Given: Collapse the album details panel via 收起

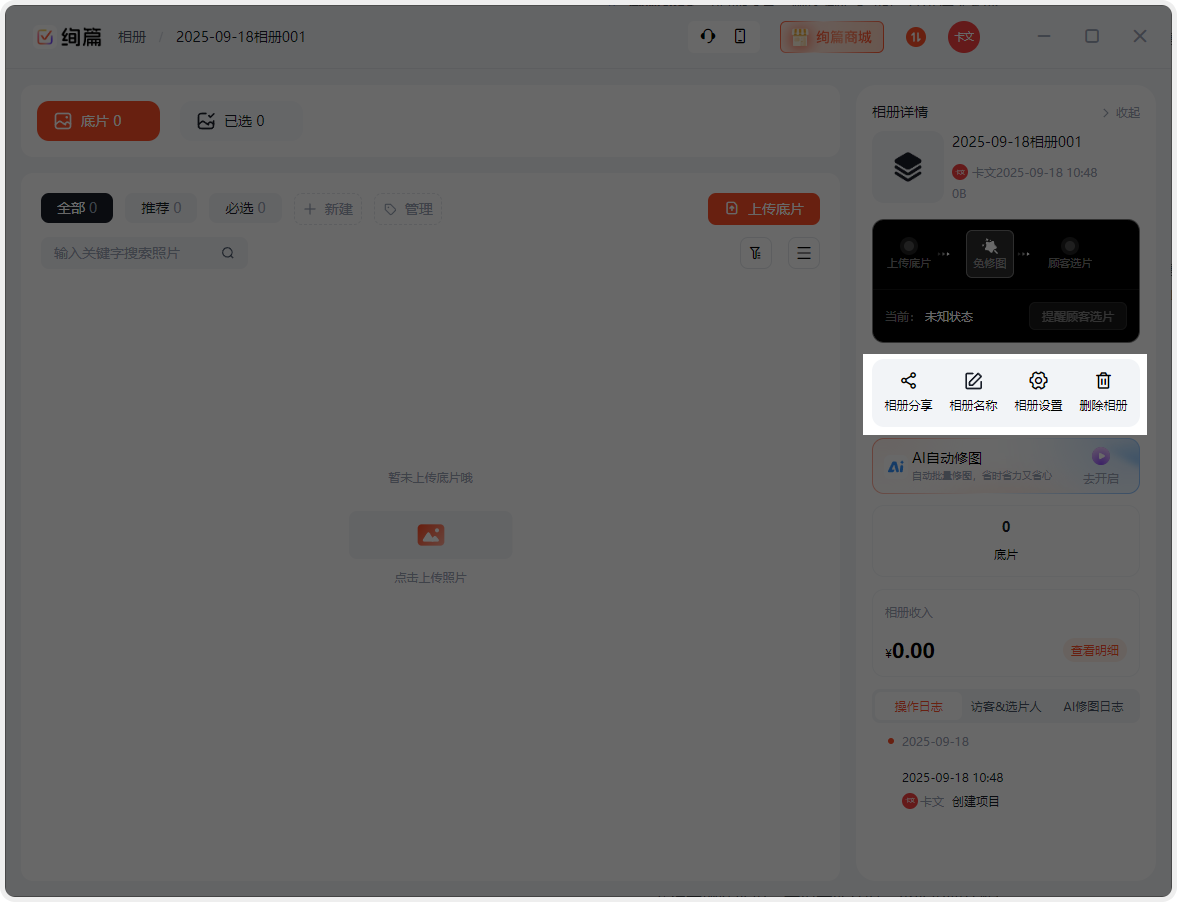Looking at the screenshot, I should click(1121, 113).
